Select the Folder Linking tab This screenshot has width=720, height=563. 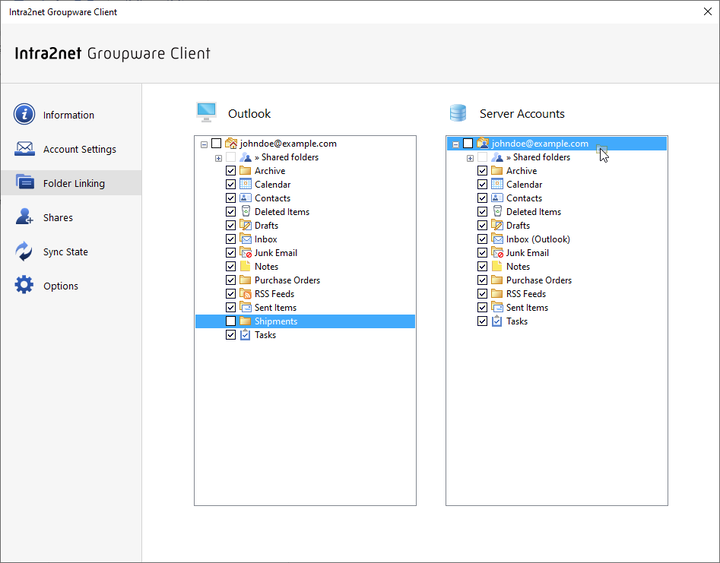[x=71, y=183]
